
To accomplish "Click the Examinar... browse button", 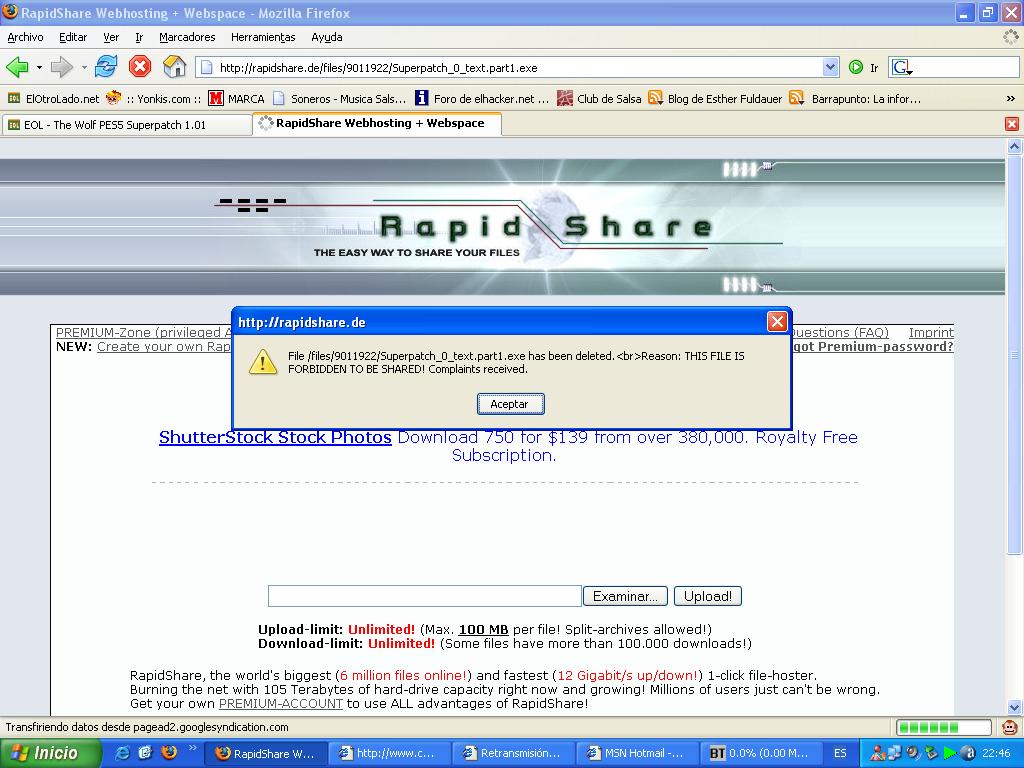I will point(625,596).
